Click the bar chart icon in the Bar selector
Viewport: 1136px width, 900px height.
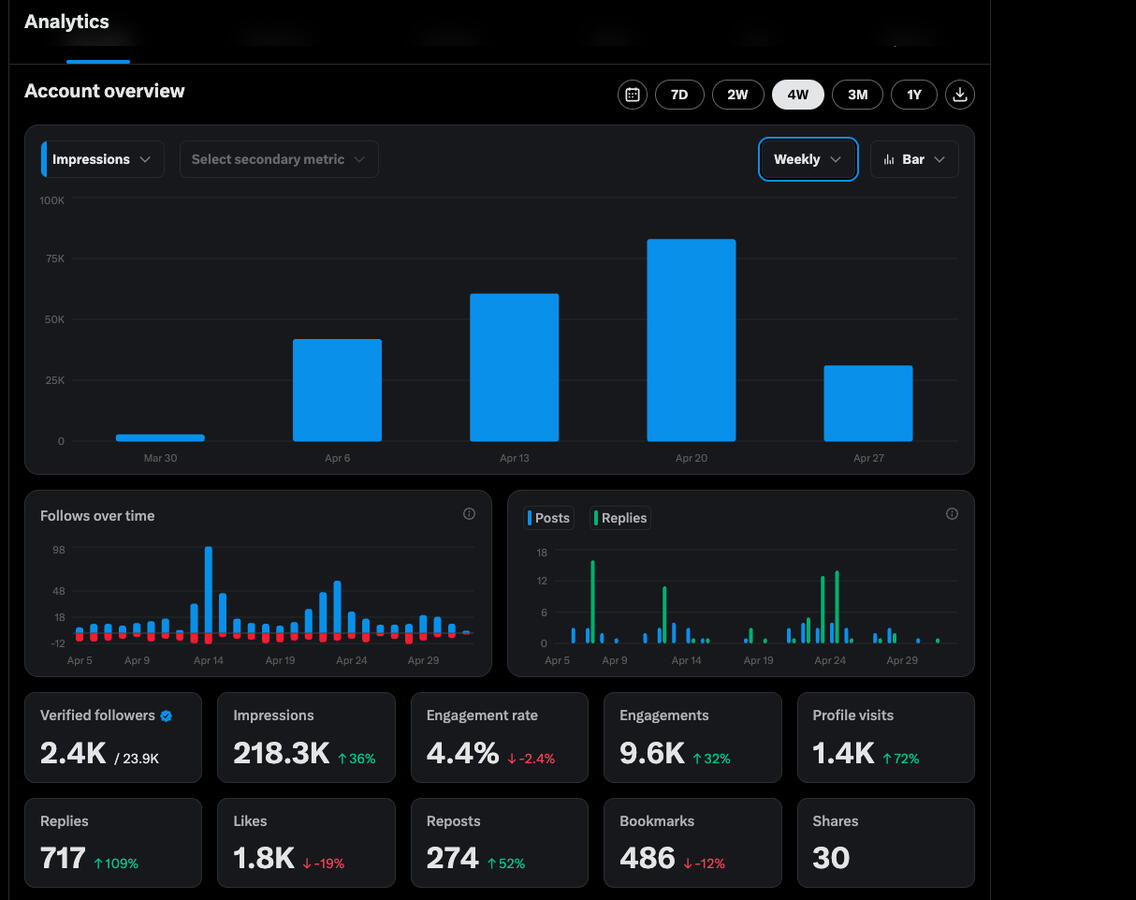click(x=889, y=158)
